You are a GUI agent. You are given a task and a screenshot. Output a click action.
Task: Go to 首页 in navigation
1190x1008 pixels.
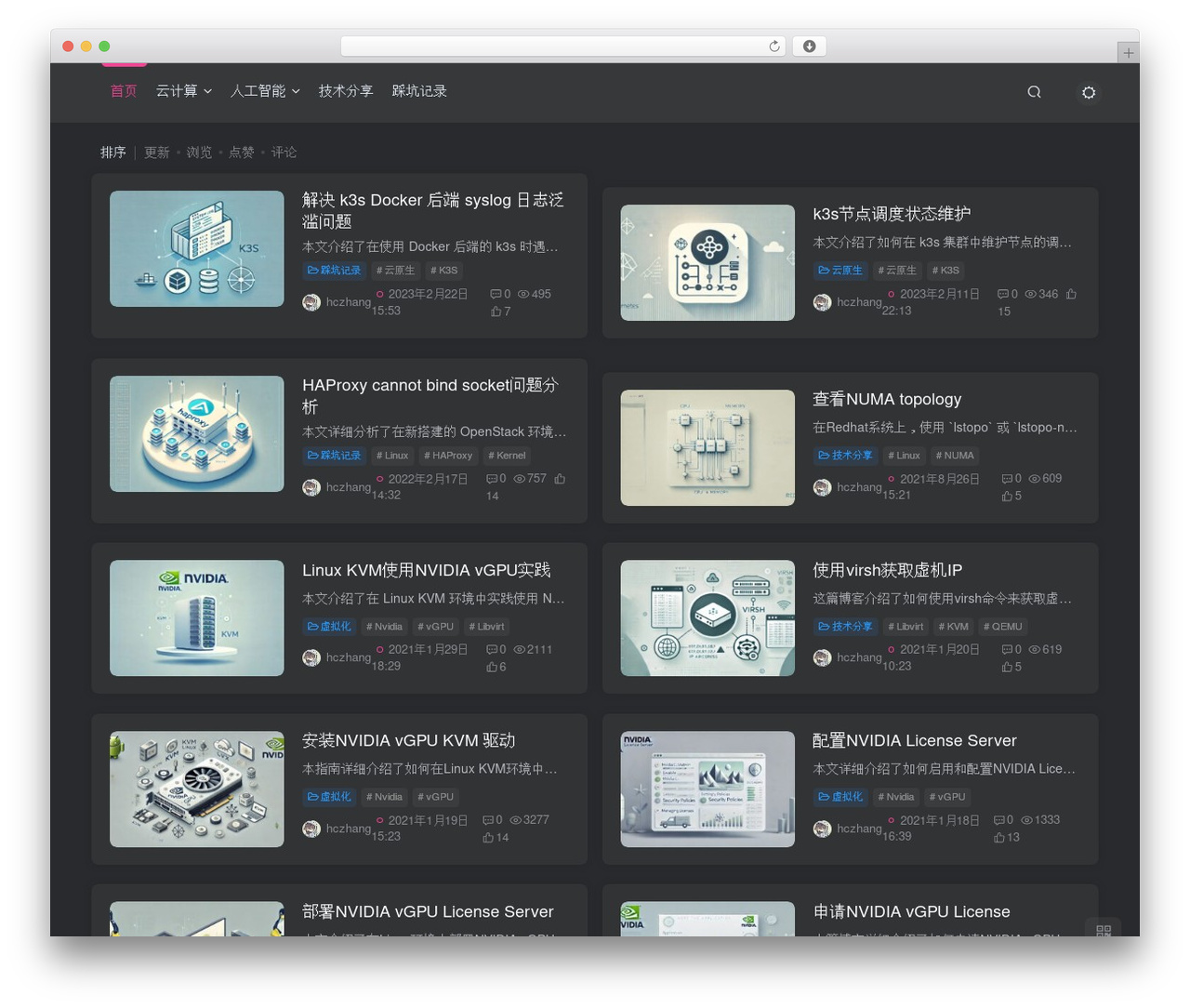[x=124, y=91]
